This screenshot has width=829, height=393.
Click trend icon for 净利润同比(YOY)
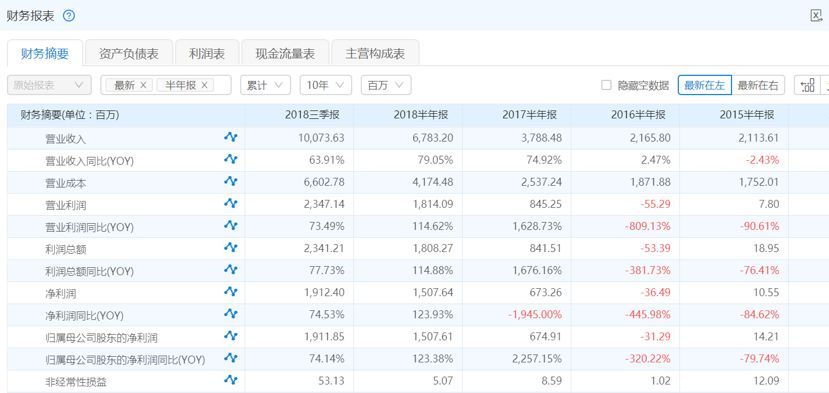coord(231,314)
